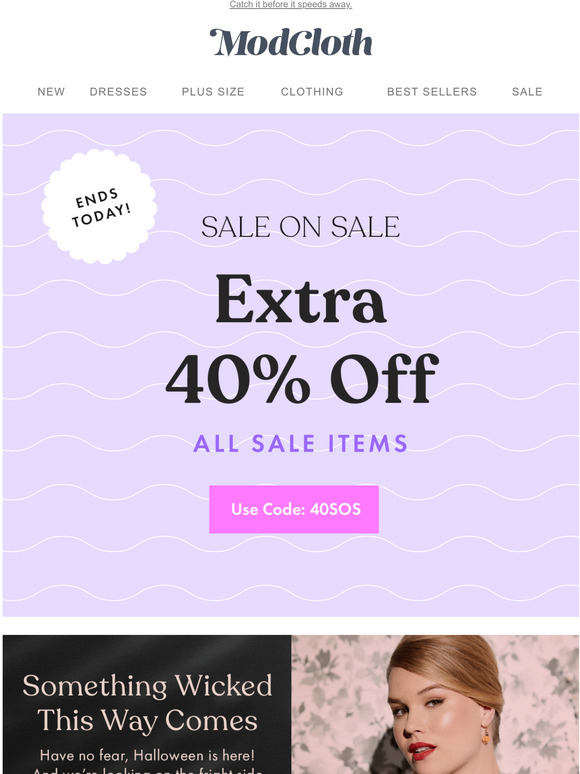Open the CLOTHING category
580x774 pixels.
312,92
